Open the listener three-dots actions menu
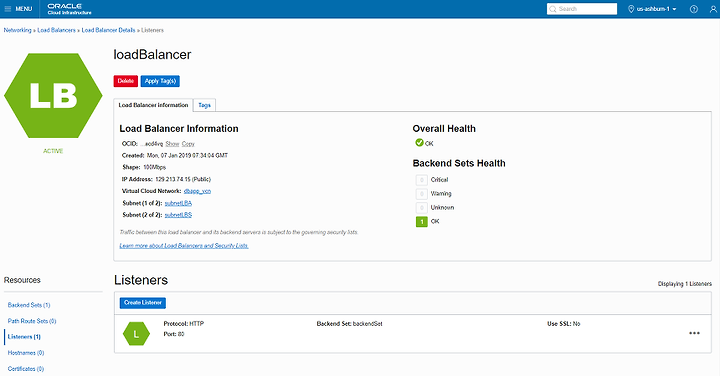Screen dimensions: 720x376 point(694,333)
